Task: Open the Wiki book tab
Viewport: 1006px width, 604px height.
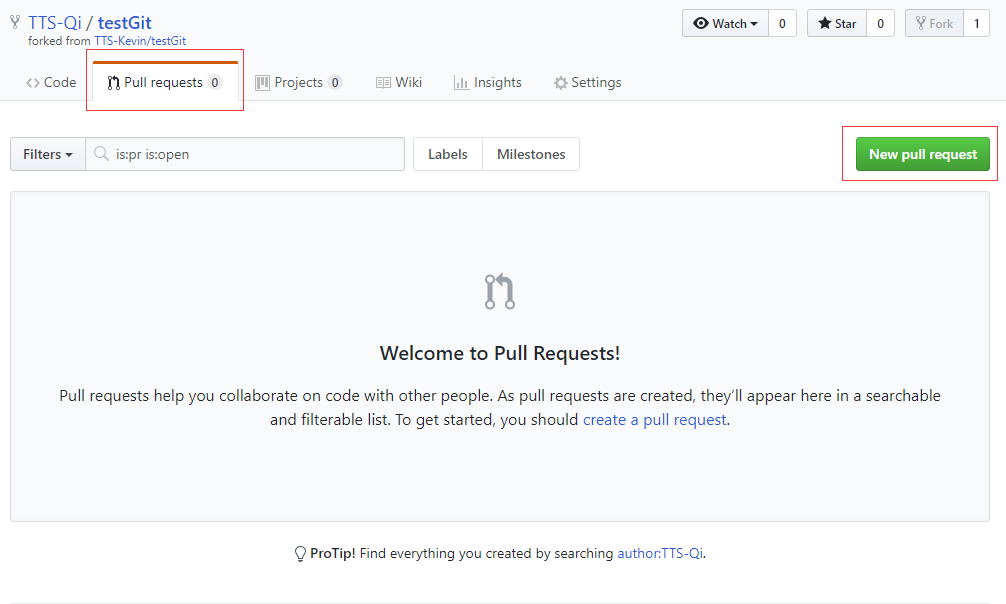Action: tap(399, 83)
